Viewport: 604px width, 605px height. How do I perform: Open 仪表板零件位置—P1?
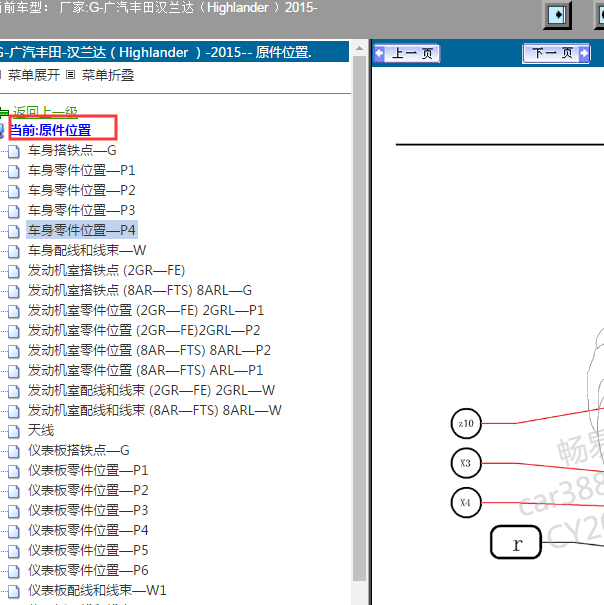[88, 470]
